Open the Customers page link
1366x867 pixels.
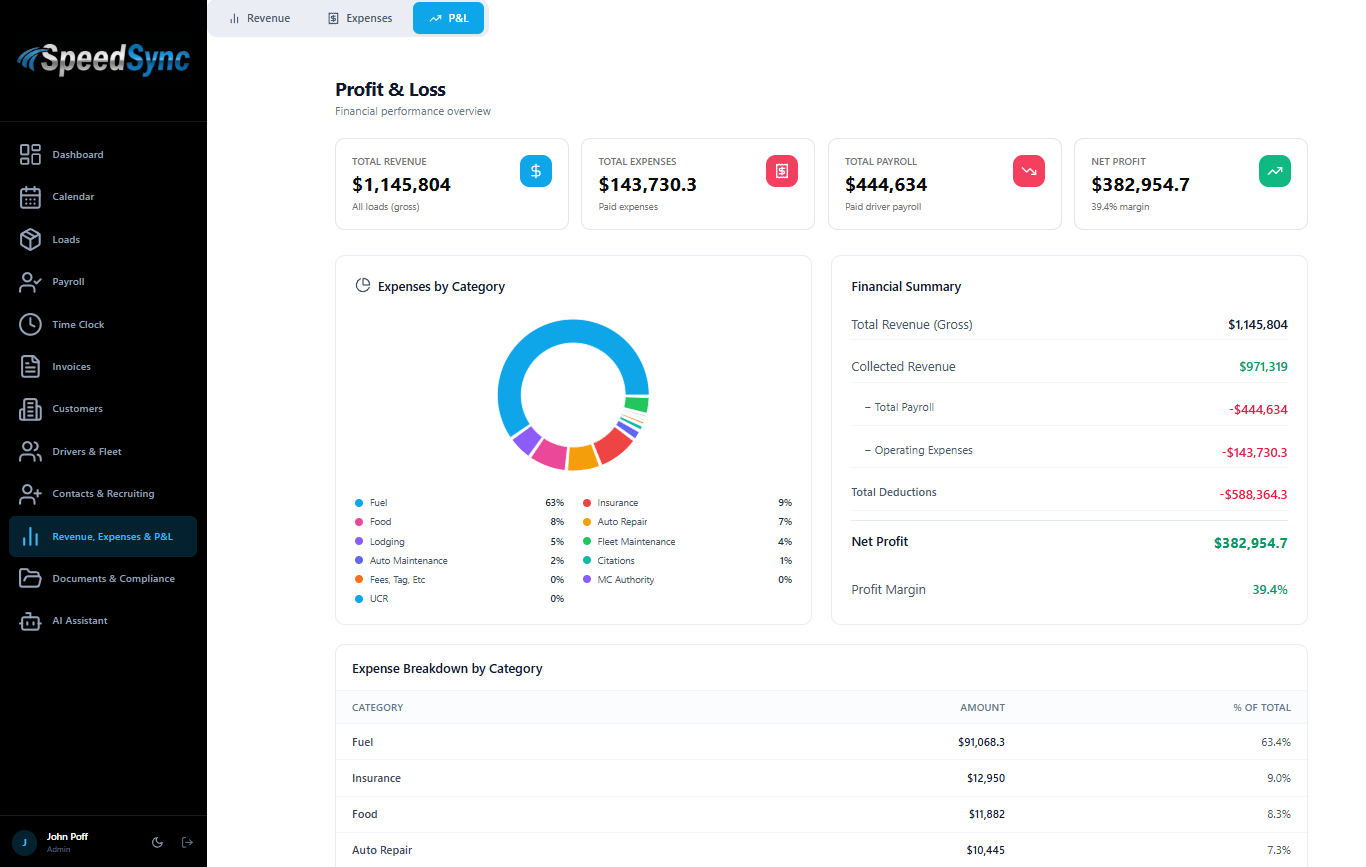(103, 409)
